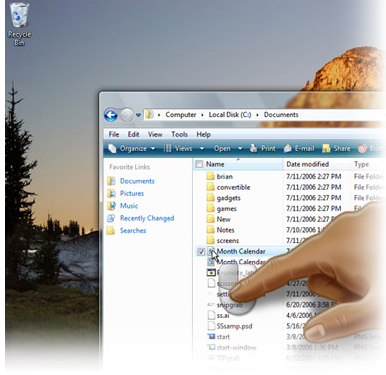
Task: Open Searches in Favorite Links
Action: point(133,230)
